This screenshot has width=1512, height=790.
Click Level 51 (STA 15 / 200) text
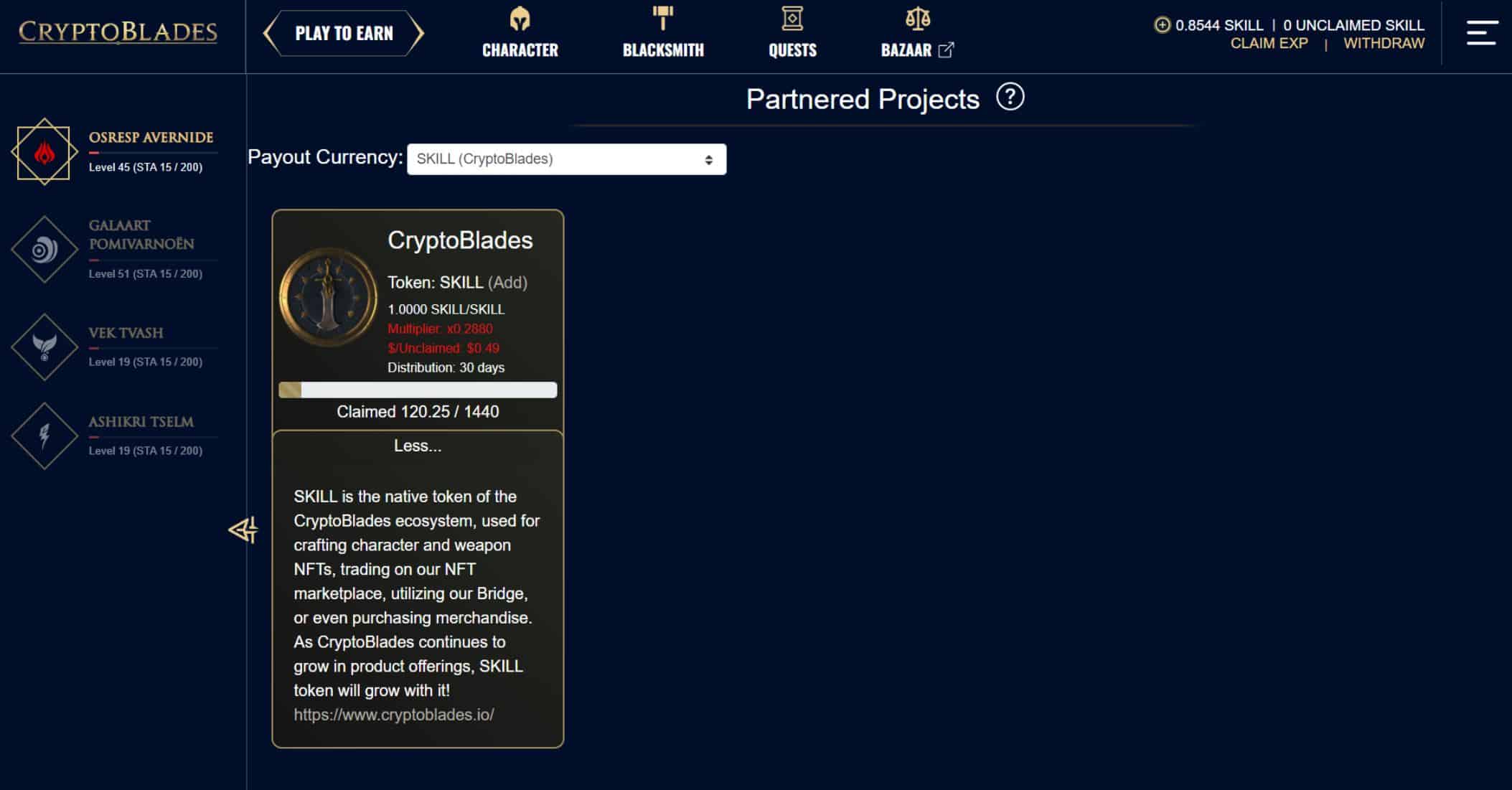[145, 274]
